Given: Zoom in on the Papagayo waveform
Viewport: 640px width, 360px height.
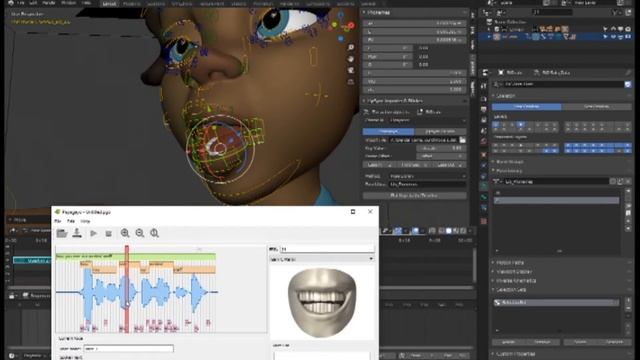Looking at the screenshot, I should pos(125,233).
